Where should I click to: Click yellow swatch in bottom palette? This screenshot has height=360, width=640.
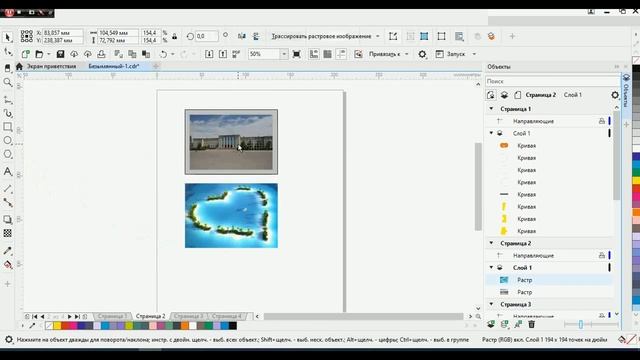point(57,326)
